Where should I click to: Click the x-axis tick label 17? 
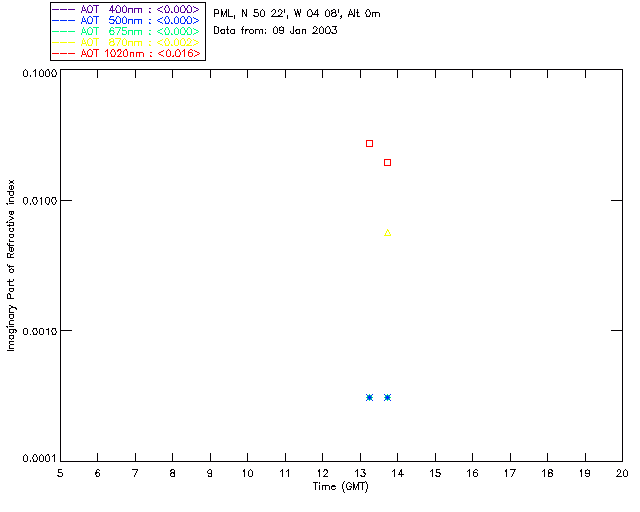click(510, 473)
